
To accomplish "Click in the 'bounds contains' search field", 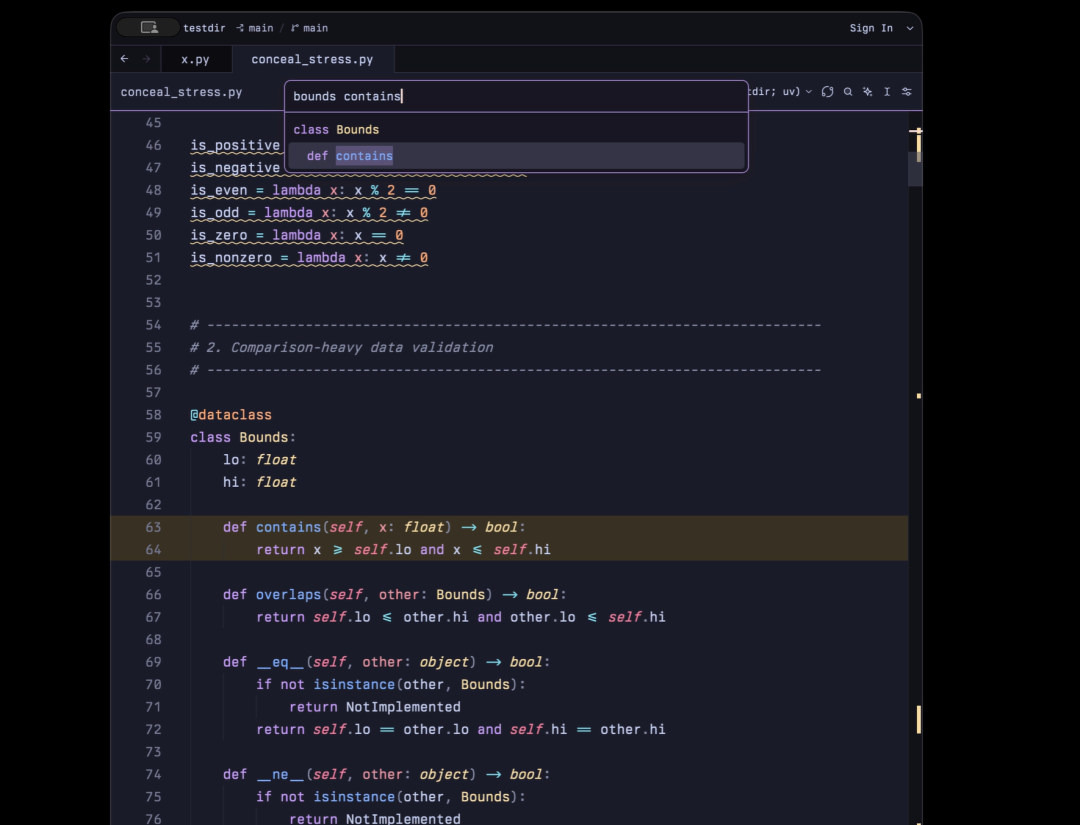I will 516,96.
